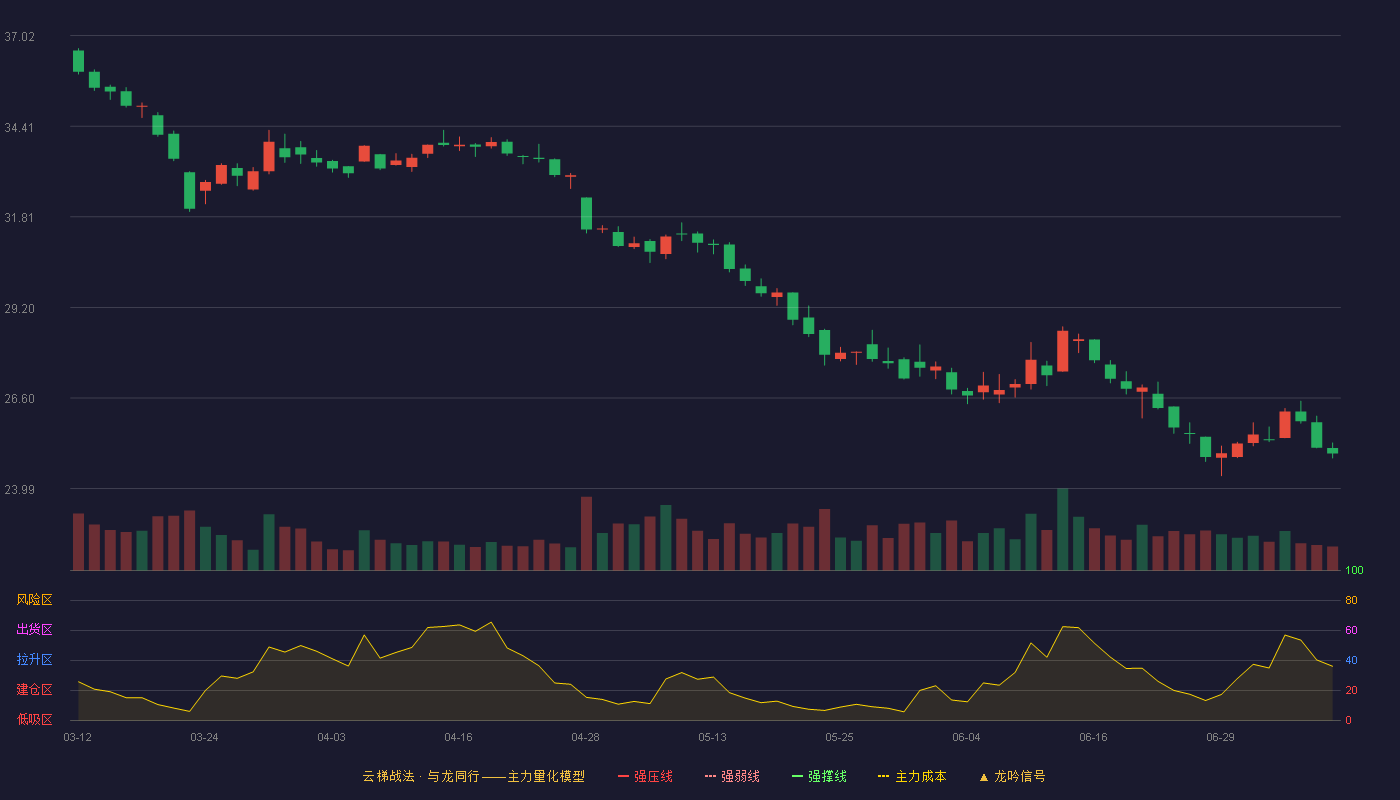
Task: Toggle the 强压线 legend series
Action: coord(645,776)
